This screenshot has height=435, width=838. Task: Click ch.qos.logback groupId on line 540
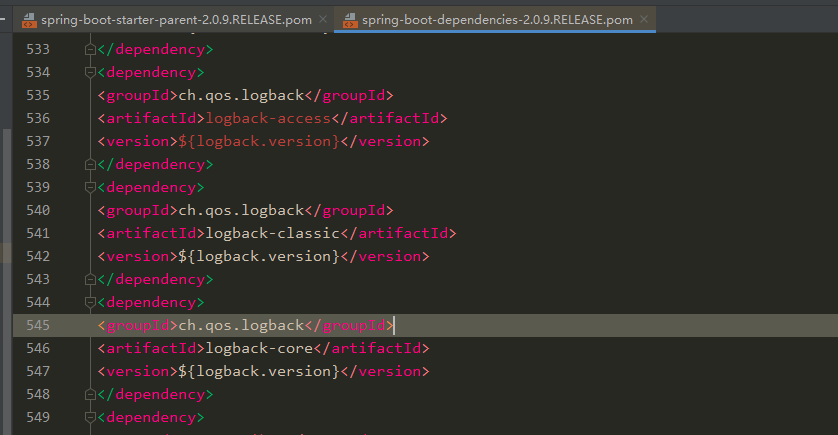point(241,210)
